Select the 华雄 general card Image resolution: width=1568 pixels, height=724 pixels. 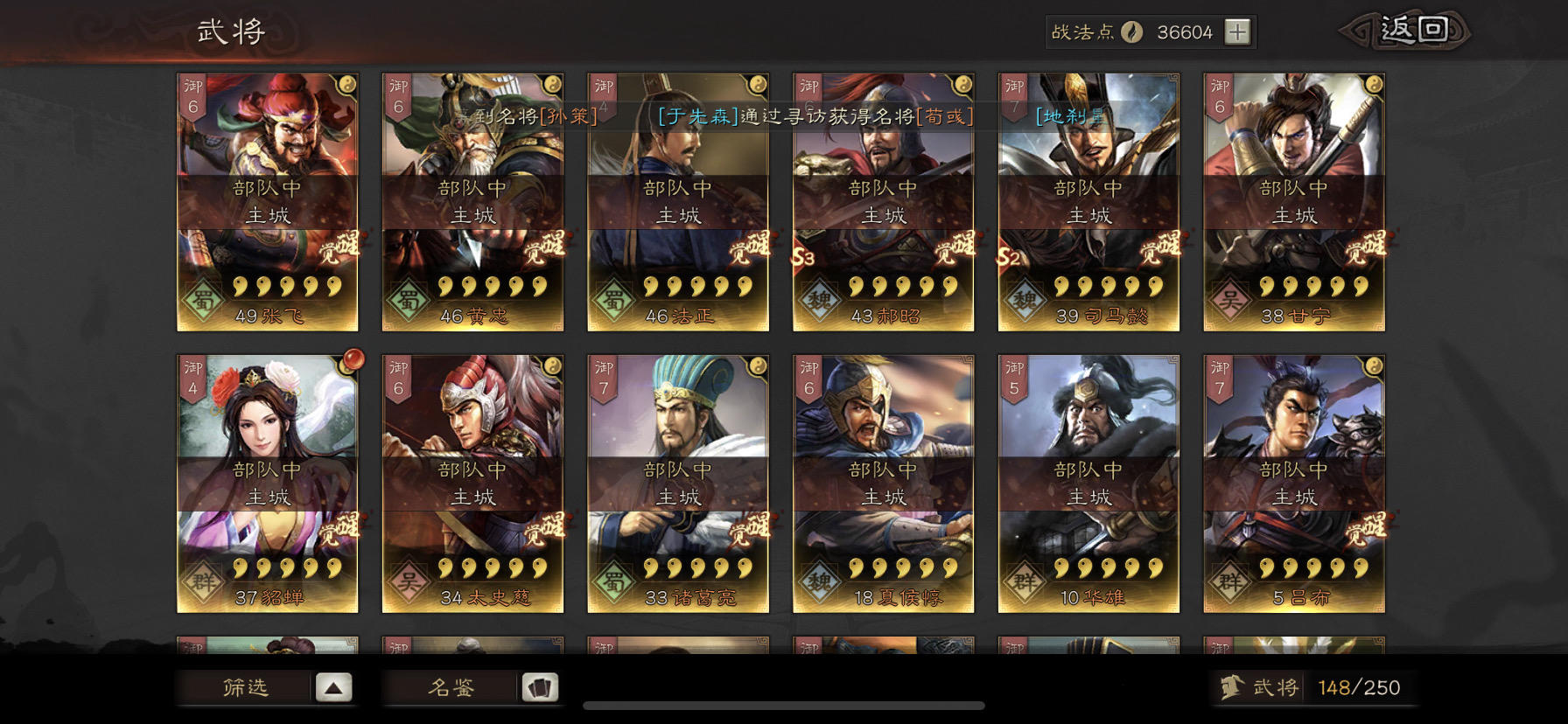coord(1088,484)
